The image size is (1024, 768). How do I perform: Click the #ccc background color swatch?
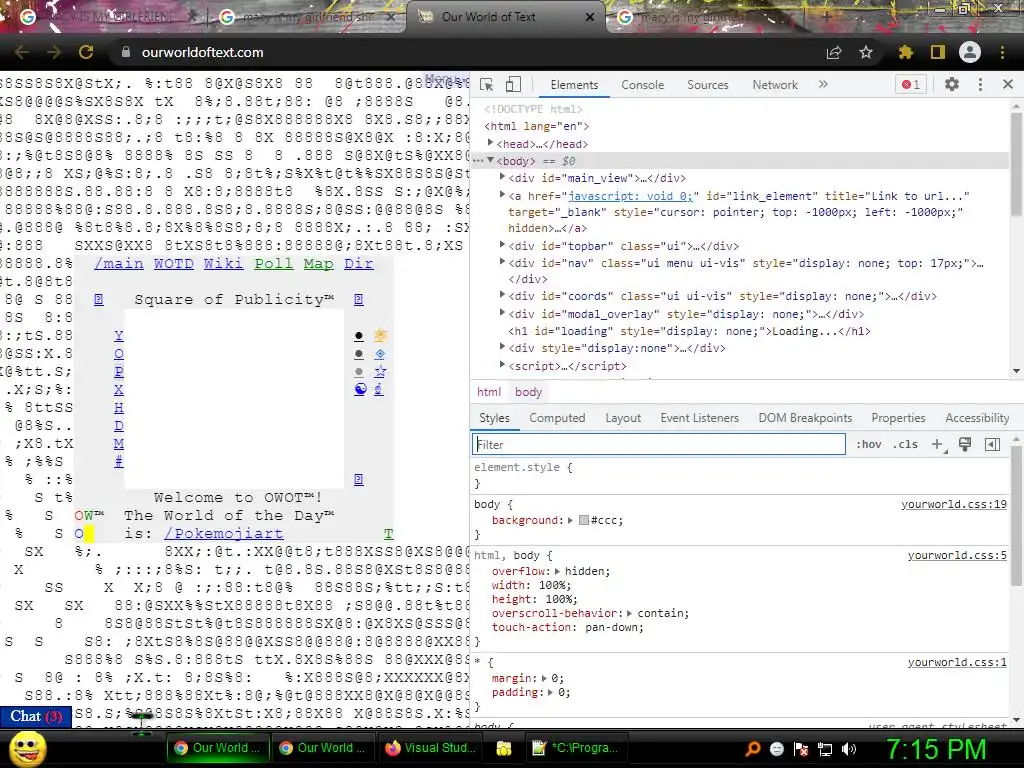(584, 520)
